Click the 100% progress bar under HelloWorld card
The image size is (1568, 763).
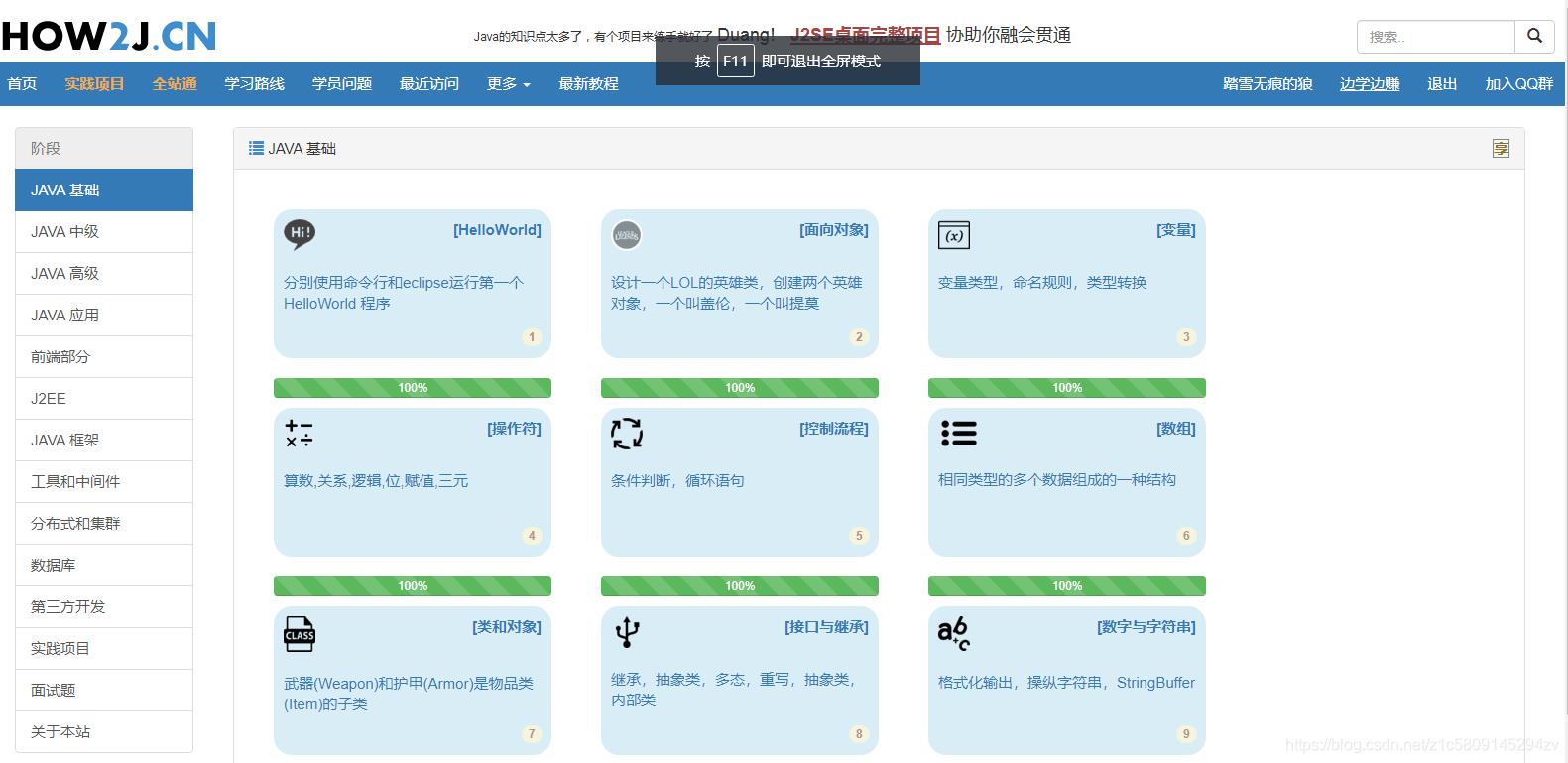413,388
